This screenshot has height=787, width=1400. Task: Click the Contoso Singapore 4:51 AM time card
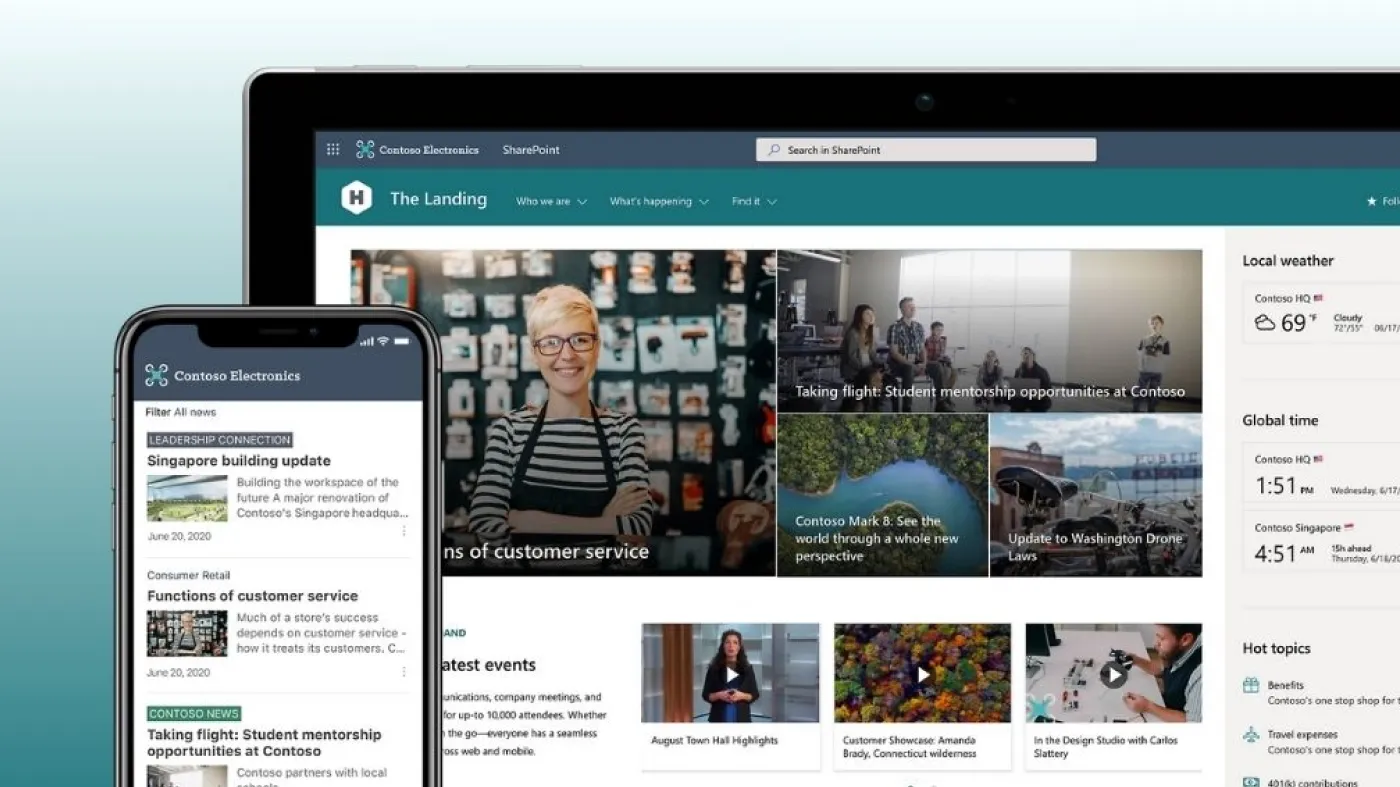pyautogui.click(x=1323, y=543)
